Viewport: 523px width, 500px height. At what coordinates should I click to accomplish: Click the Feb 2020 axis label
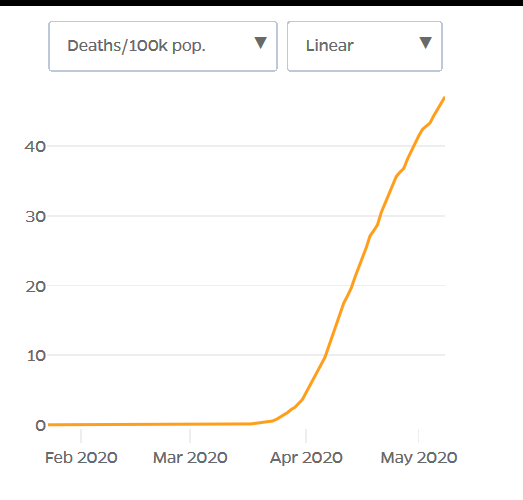(x=81, y=457)
